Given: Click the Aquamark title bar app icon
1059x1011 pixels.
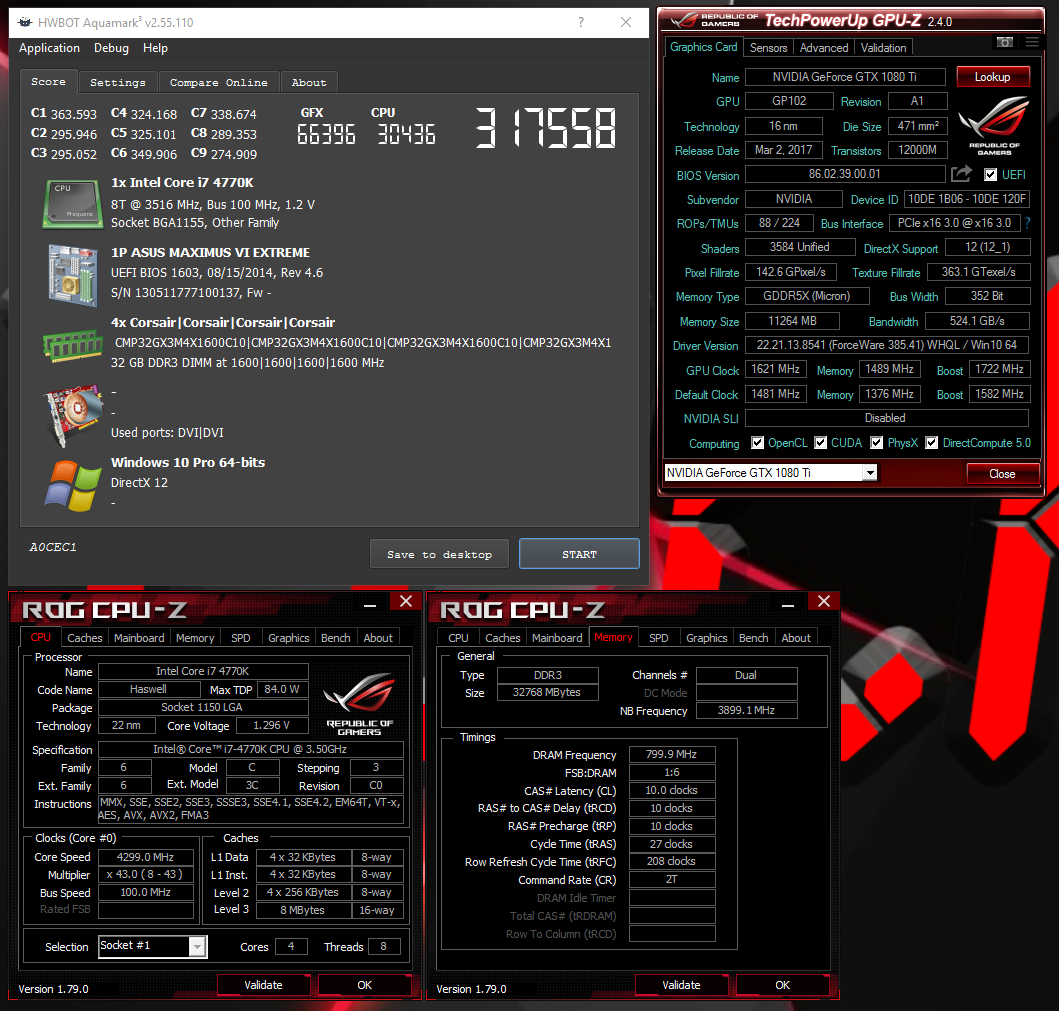Looking at the screenshot, I should [x=25, y=22].
